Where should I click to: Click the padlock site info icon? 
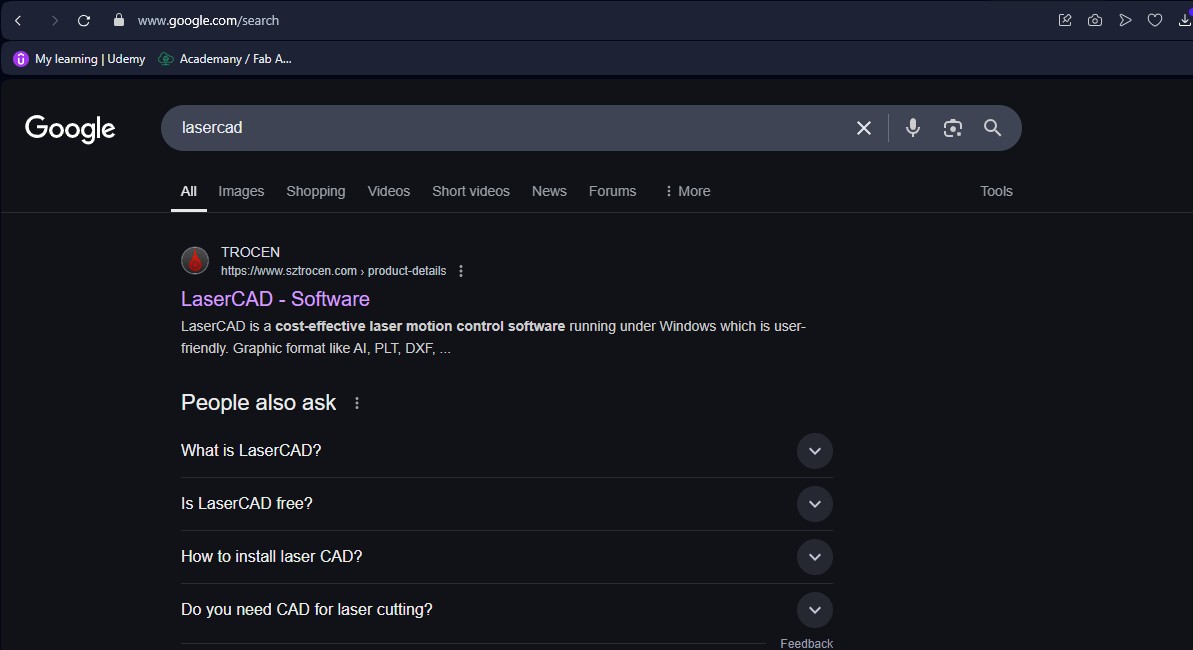(x=119, y=21)
